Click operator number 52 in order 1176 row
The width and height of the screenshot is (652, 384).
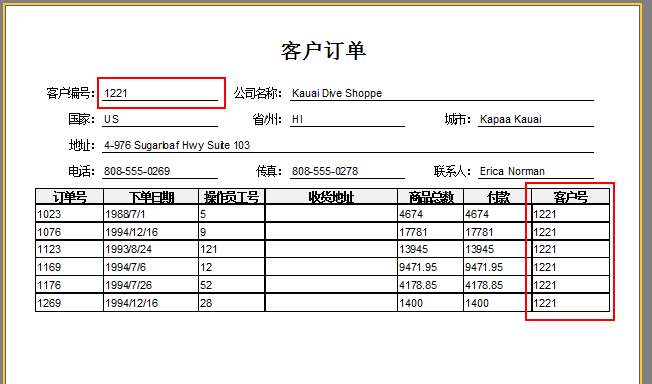(206, 285)
